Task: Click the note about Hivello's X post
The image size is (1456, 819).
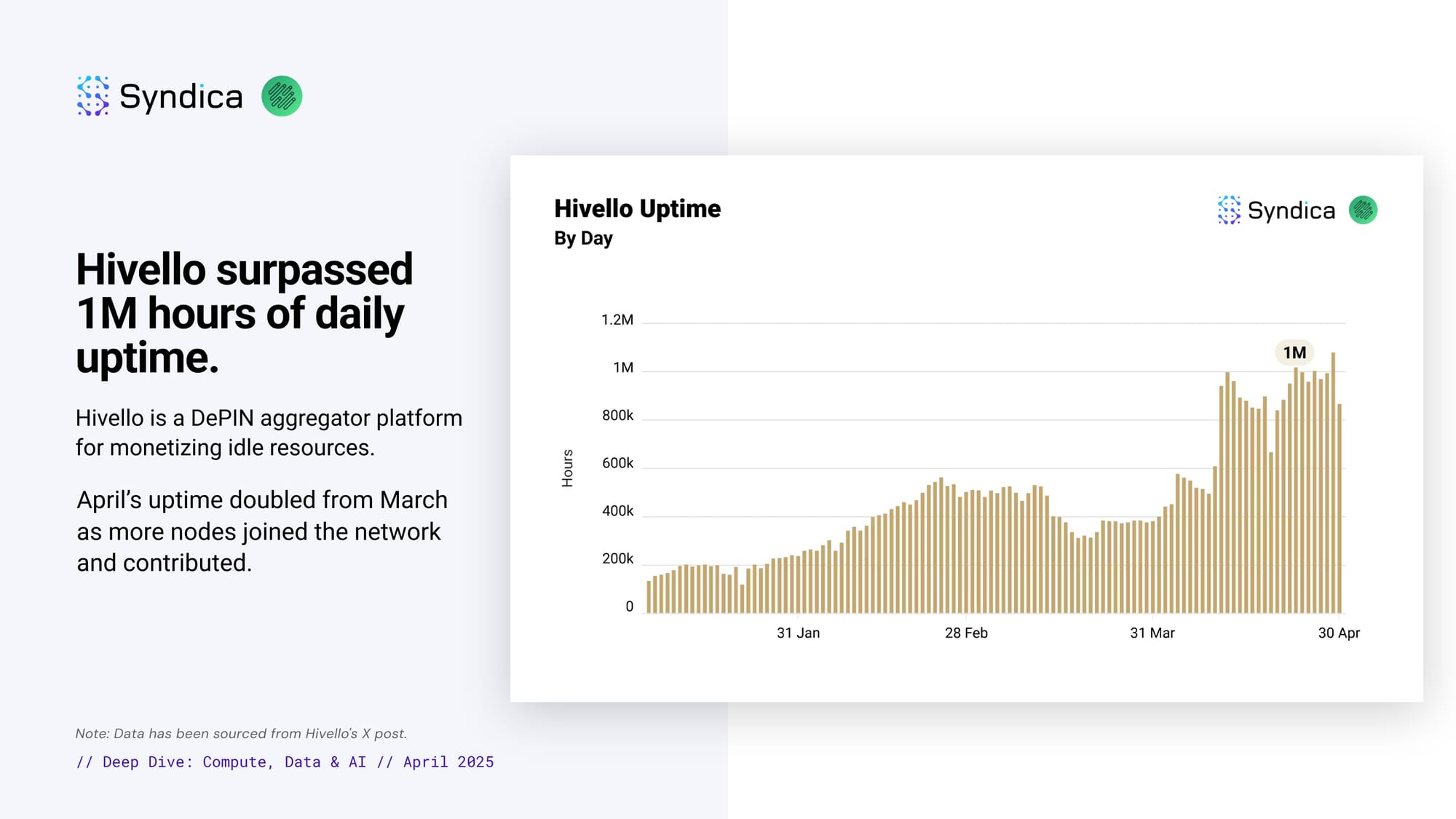Action: [241, 733]
